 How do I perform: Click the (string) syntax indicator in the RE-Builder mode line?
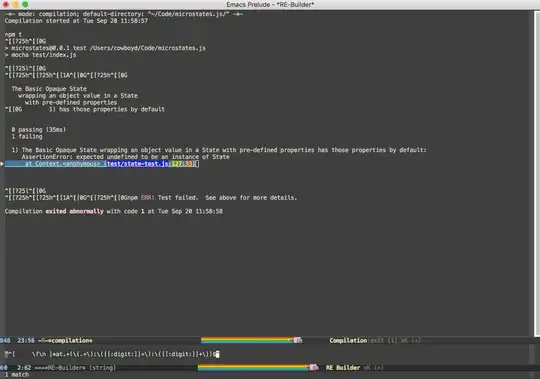click(x=103, y=368)
